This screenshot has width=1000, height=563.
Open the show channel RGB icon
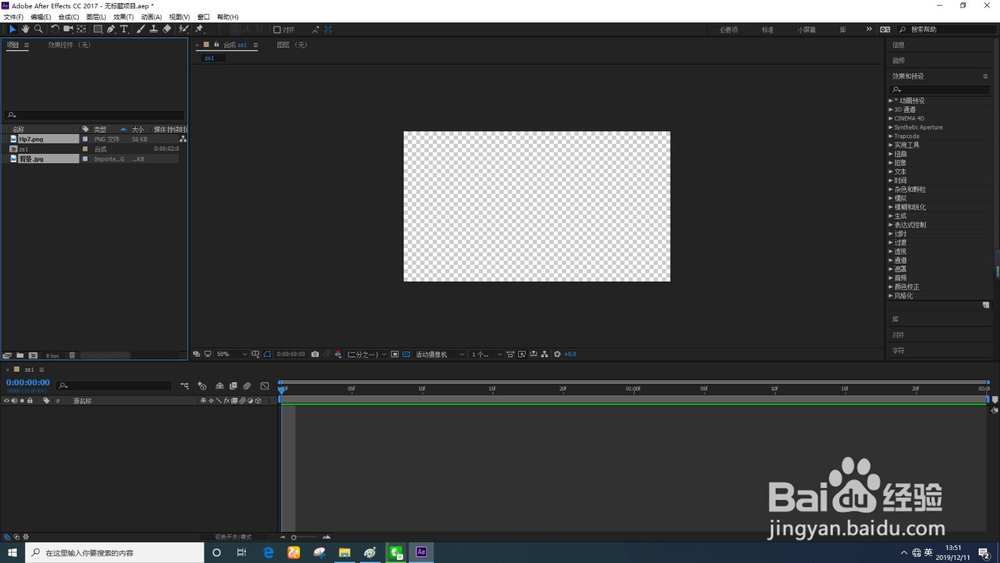tap(338, 355)
